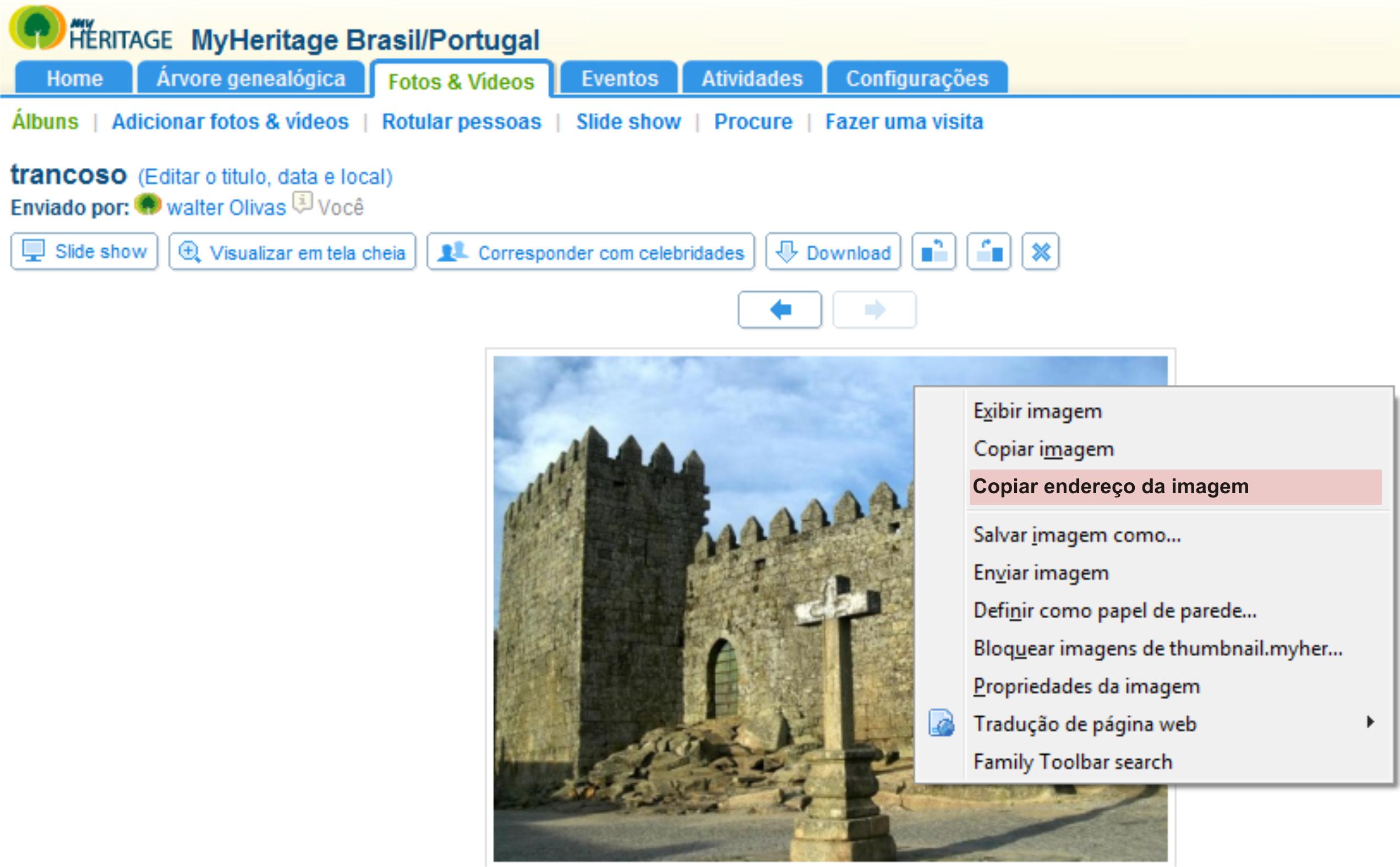Click the info icon beside walter Olivas
Screen dimensions: 1400x867
click(x=302, y=203)
